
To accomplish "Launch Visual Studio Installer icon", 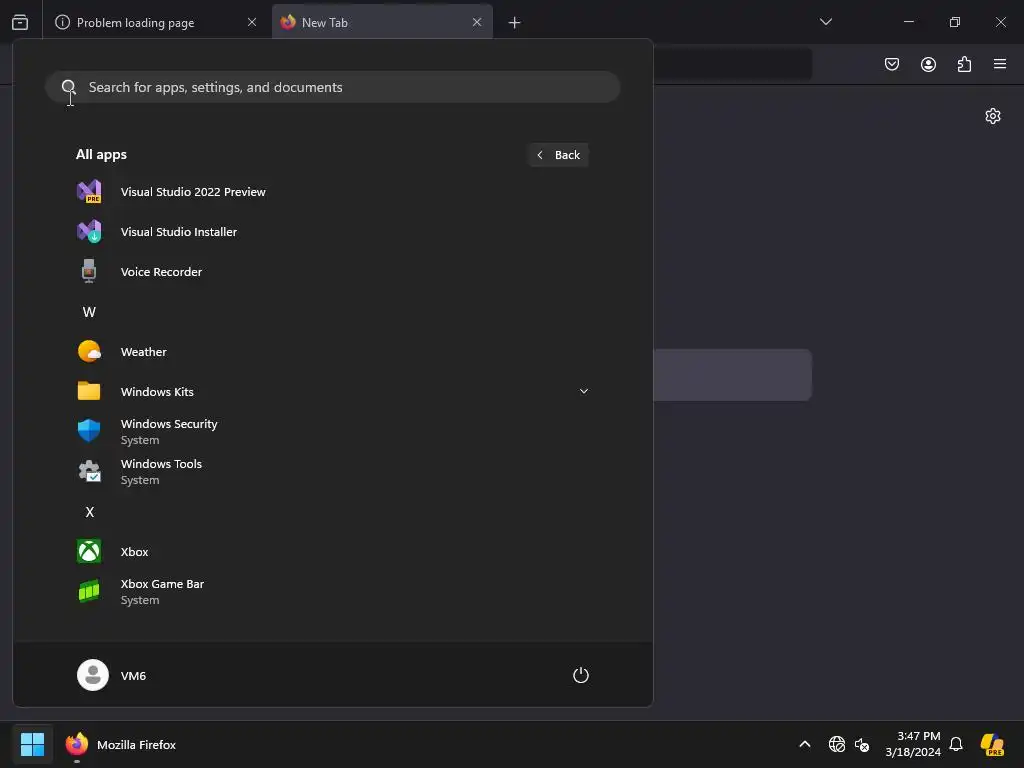I will [89, 231].
